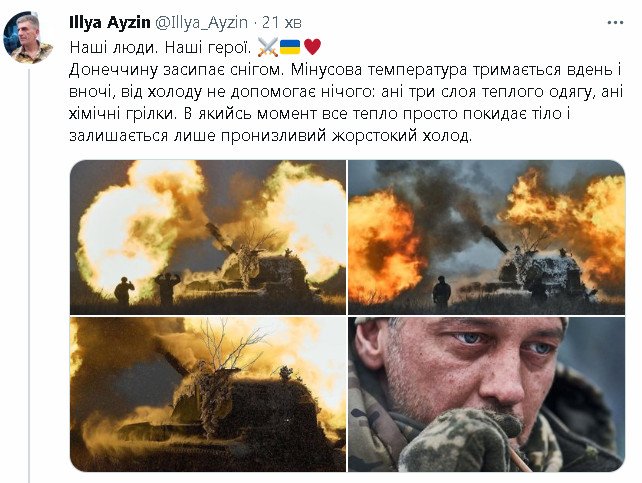This screenshot has width=642, height=483.
Task: Visit the @Illya_Ayzin handle link
Action: tap(201, 23)
